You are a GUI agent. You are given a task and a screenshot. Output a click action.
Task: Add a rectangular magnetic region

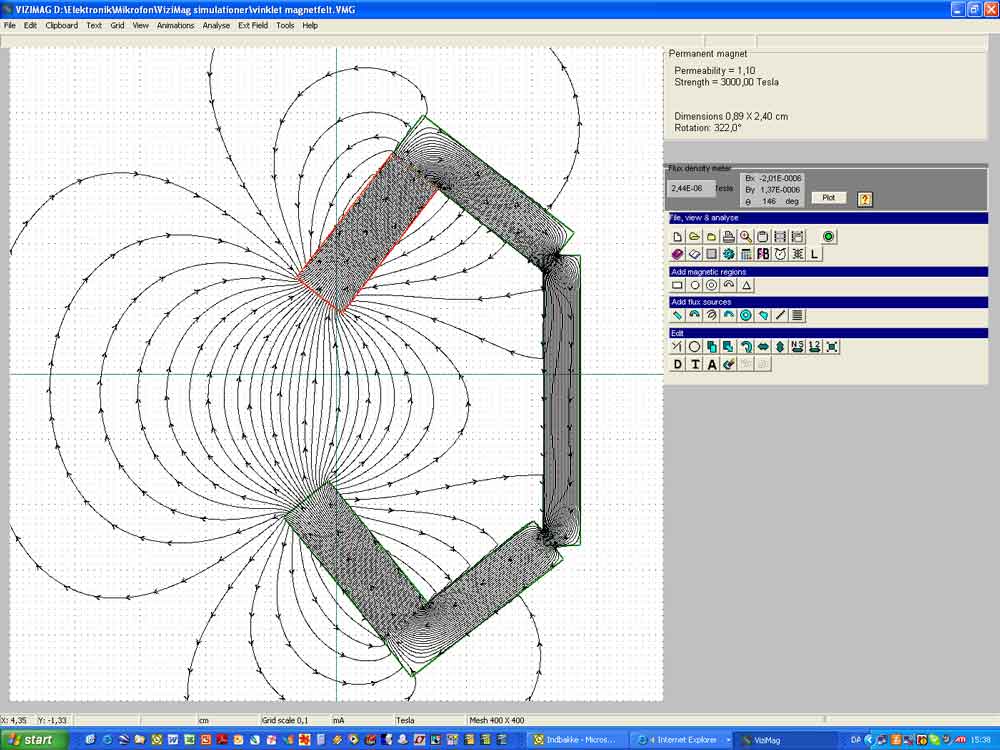[677, 285]
